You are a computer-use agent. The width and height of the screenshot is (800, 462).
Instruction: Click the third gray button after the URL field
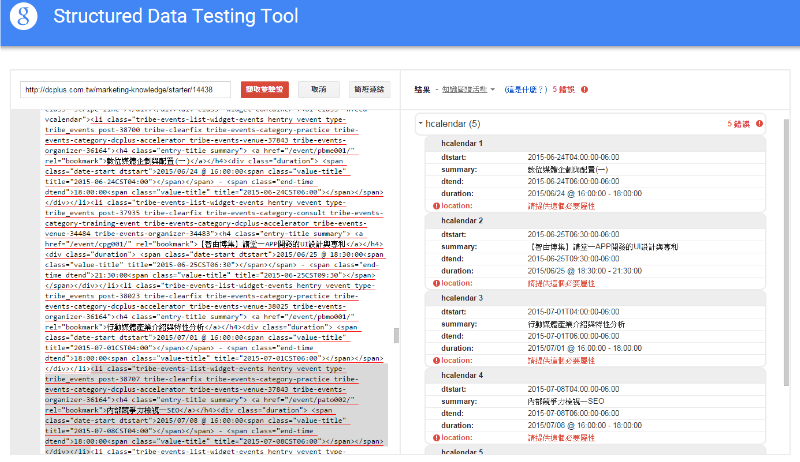pyautogui.click(x=369, y=89)
